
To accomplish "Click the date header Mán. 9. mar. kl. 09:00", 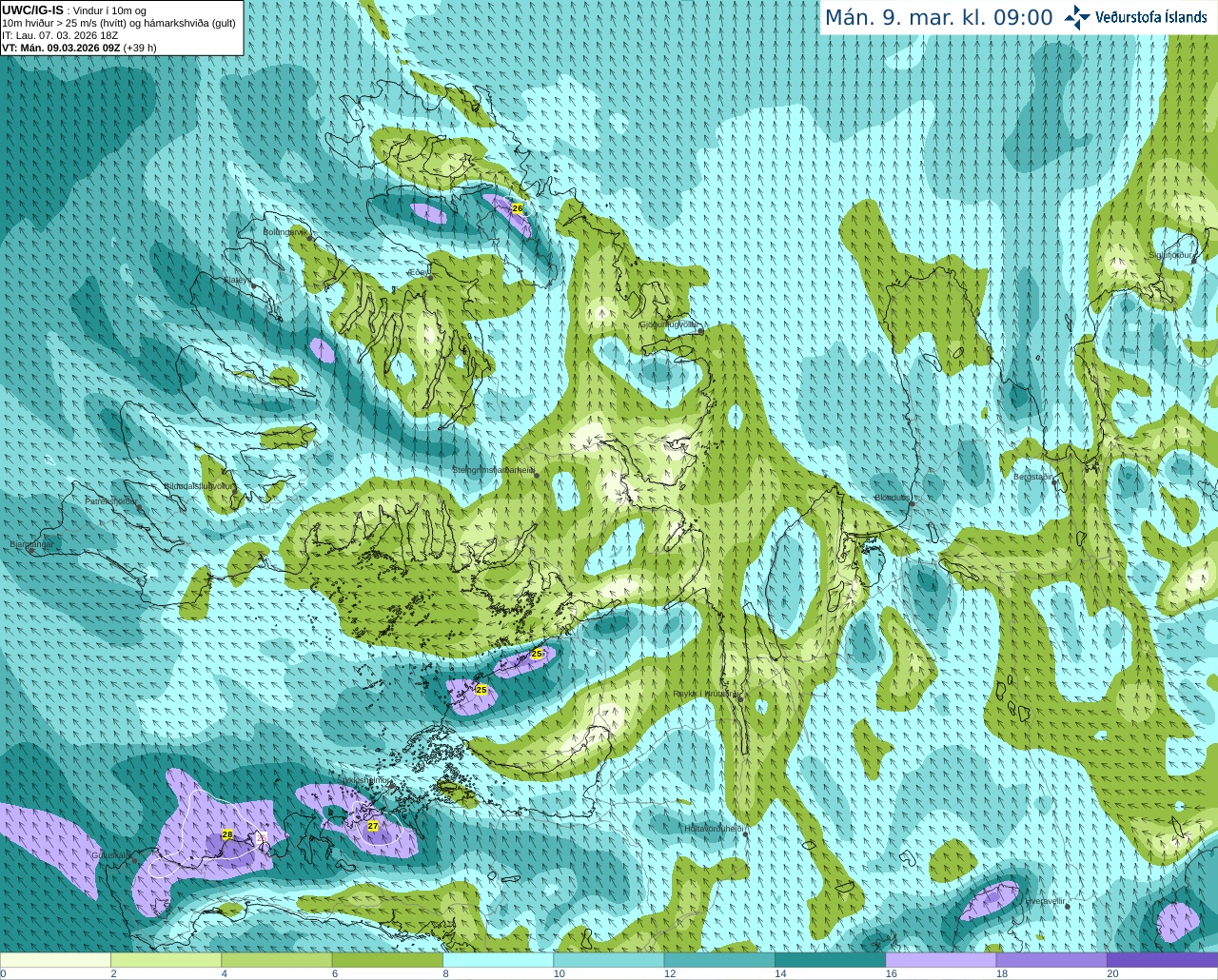I will point(938,18).
